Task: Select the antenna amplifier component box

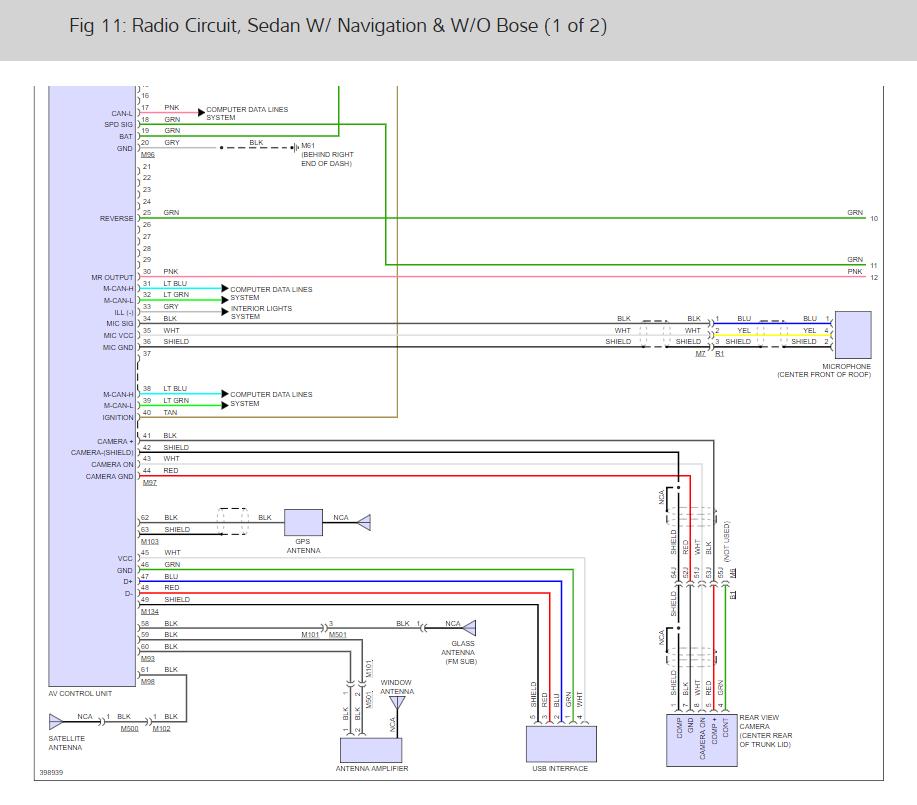Action: 371,750
